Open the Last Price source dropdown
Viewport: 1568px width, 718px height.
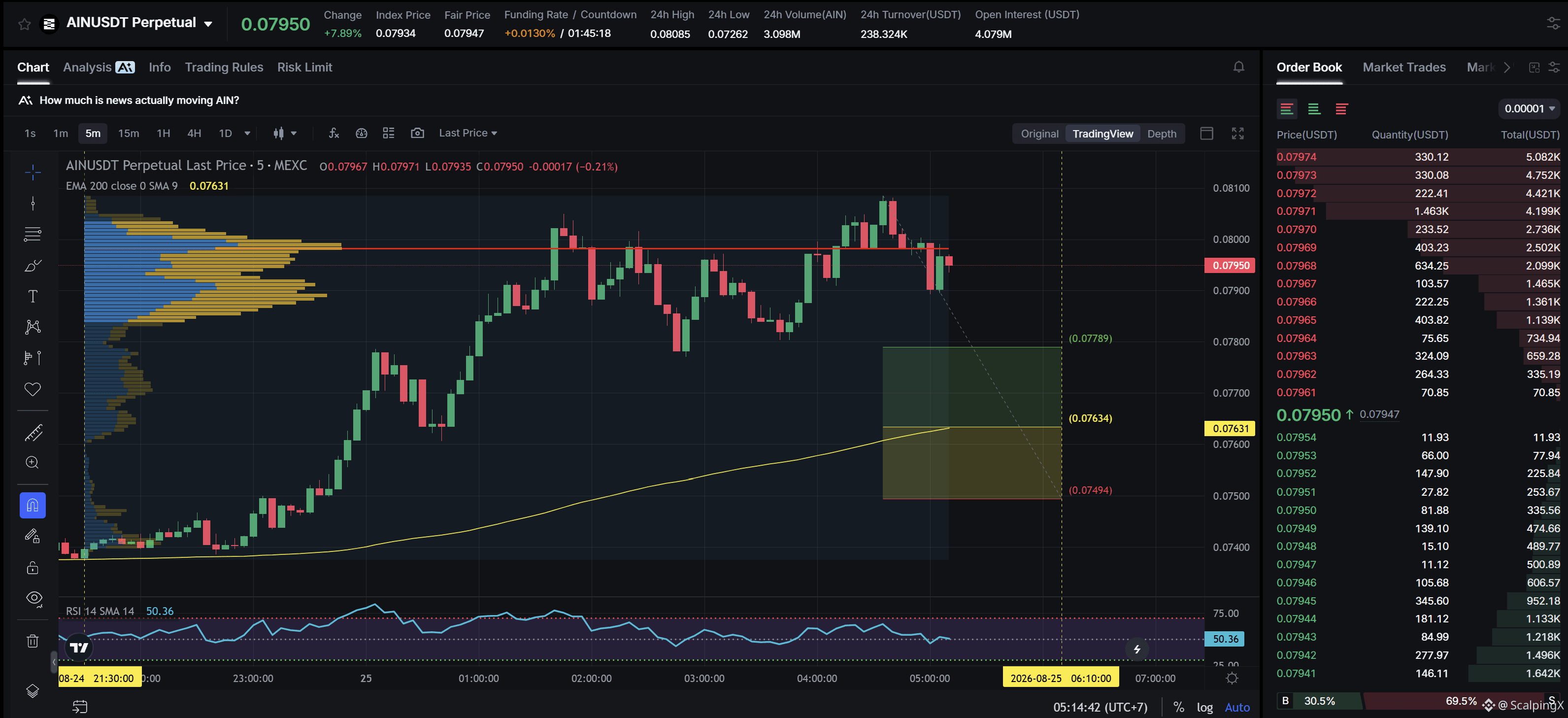click(x=467, y=134)
